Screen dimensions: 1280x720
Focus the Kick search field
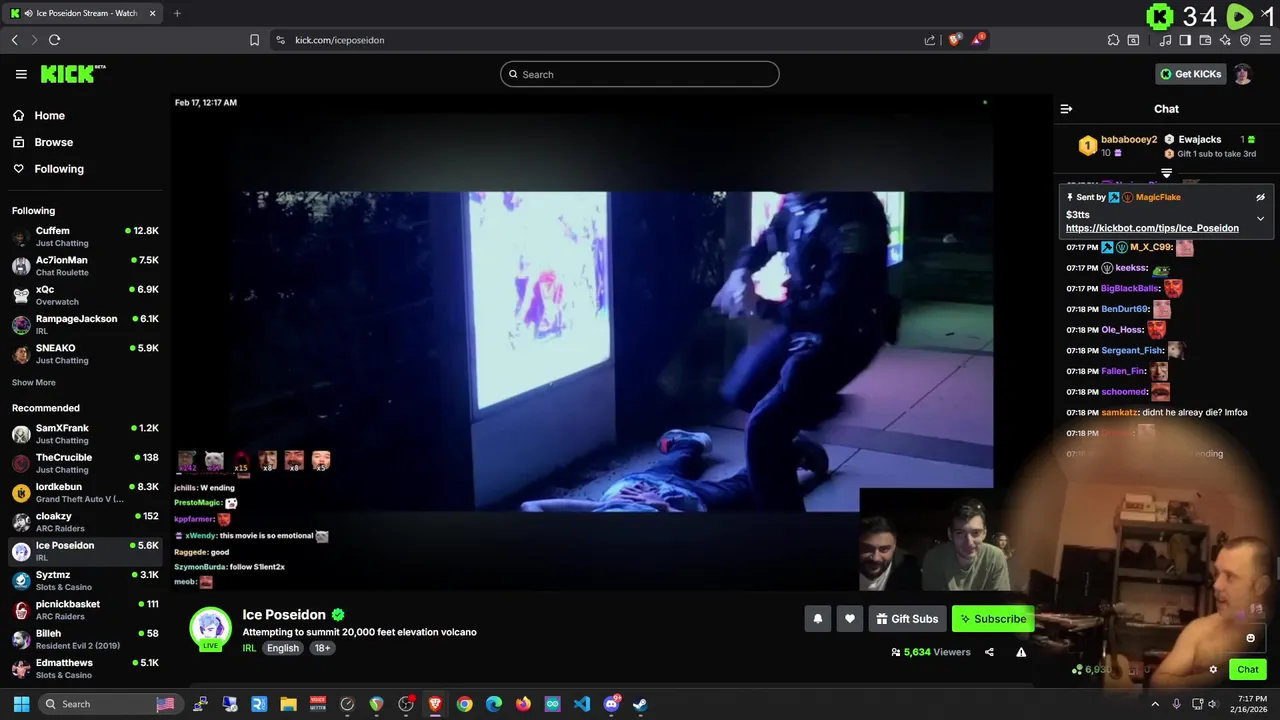640,74
